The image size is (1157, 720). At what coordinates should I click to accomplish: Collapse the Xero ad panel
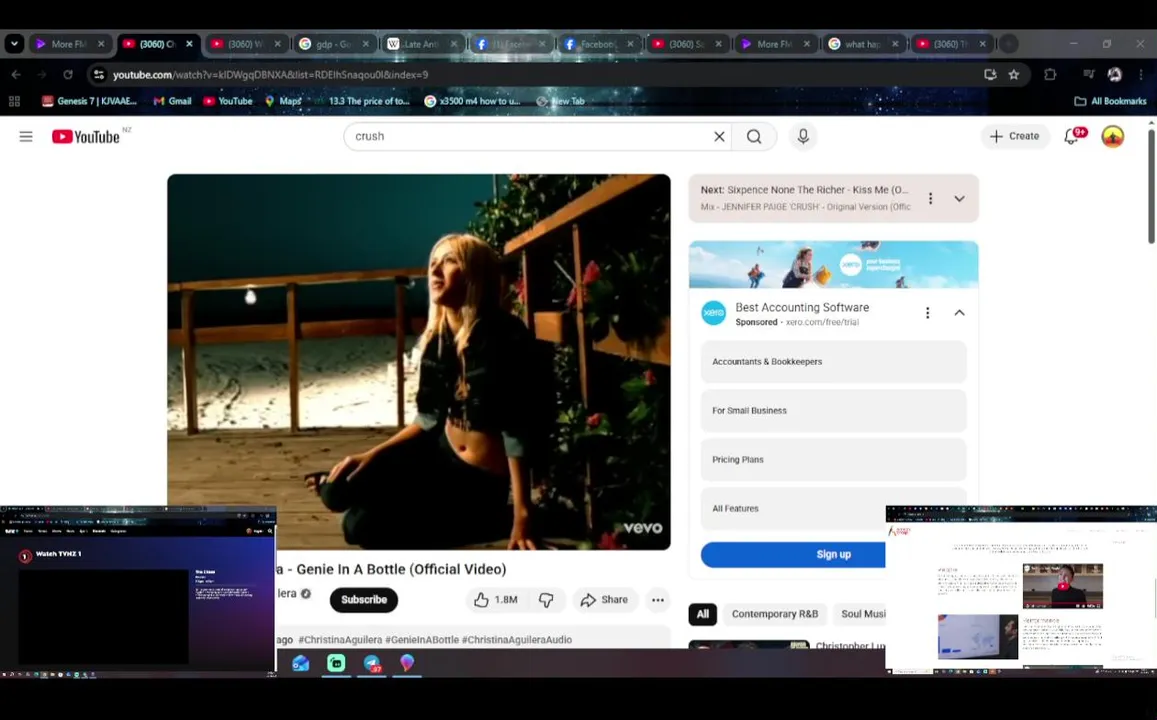click(959, 313)
